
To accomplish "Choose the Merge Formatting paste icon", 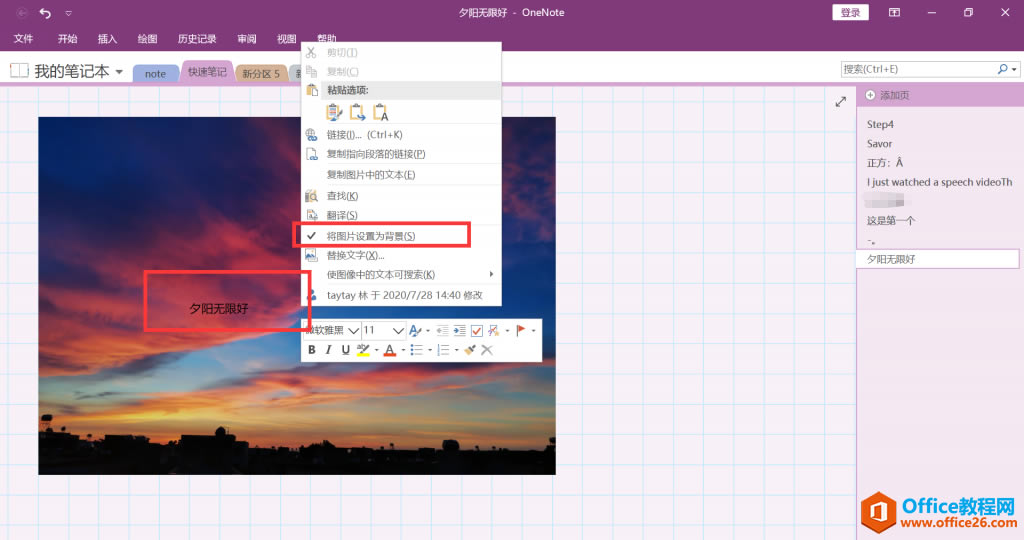I will 357,112.
